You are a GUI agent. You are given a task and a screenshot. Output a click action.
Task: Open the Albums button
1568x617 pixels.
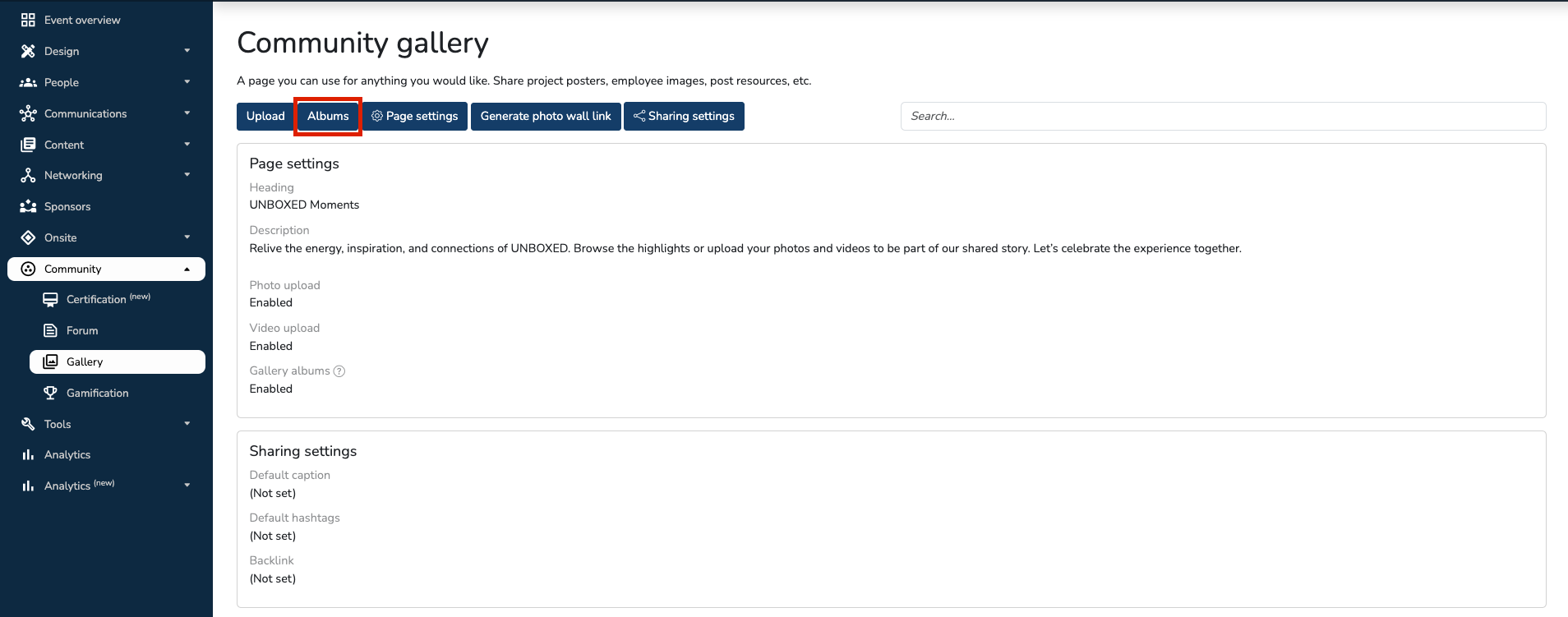[328, 116]
